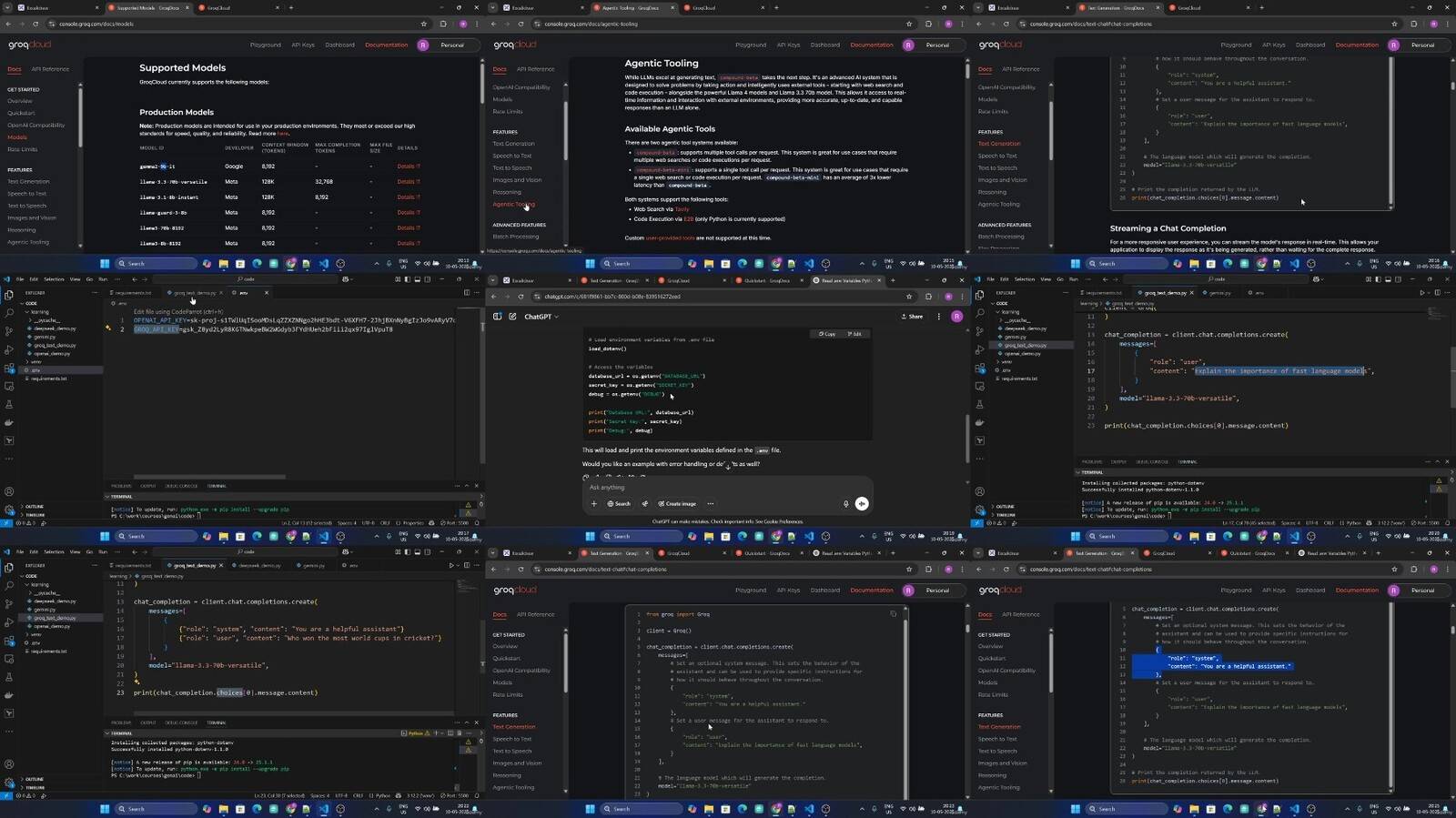
Task: Open the ellipsis more-tools menu in ChatGPT composer
Action: tap(711, 503)
